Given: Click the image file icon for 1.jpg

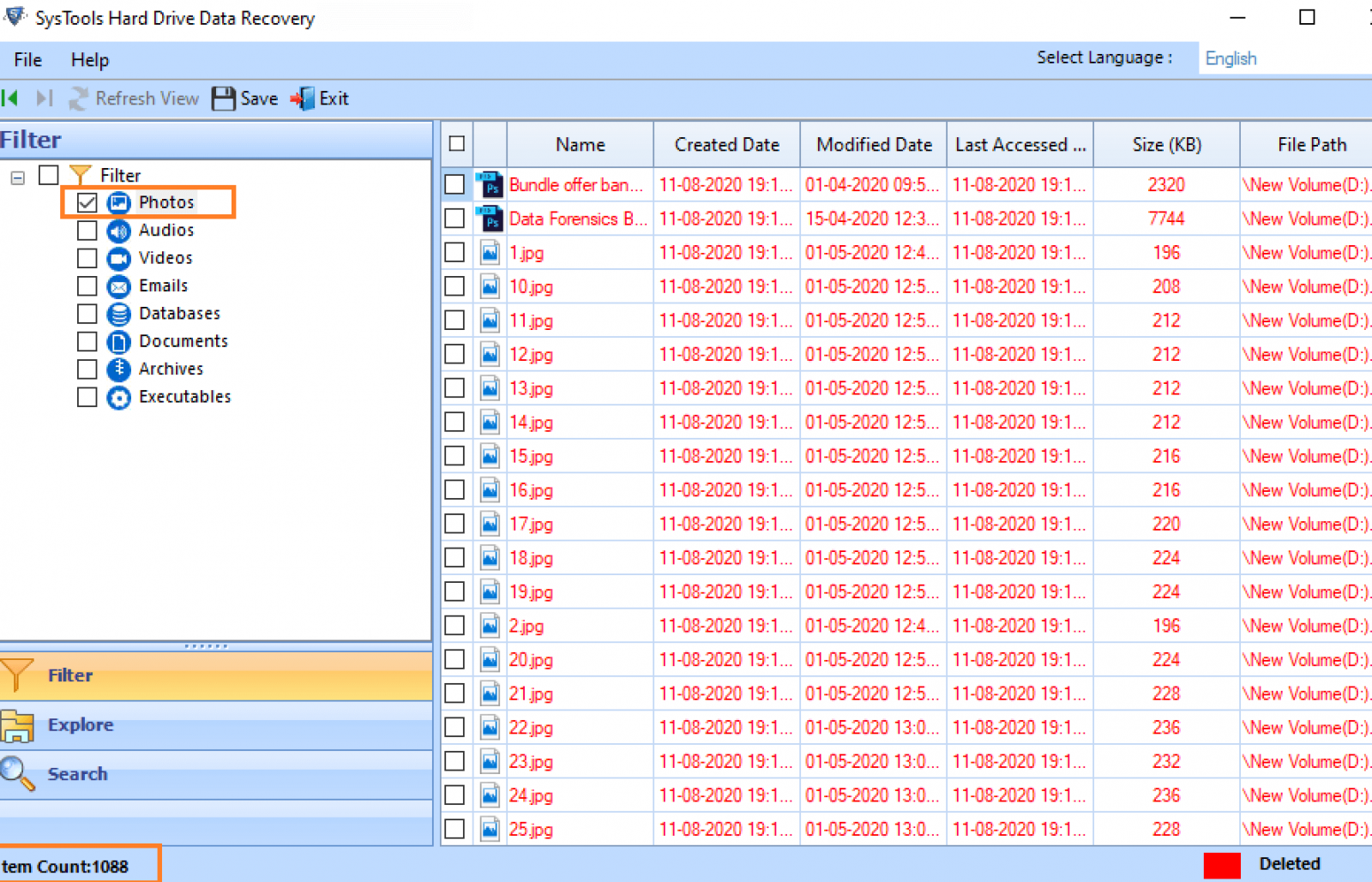Looking at the screenshot, I should (x=490, y=252).
